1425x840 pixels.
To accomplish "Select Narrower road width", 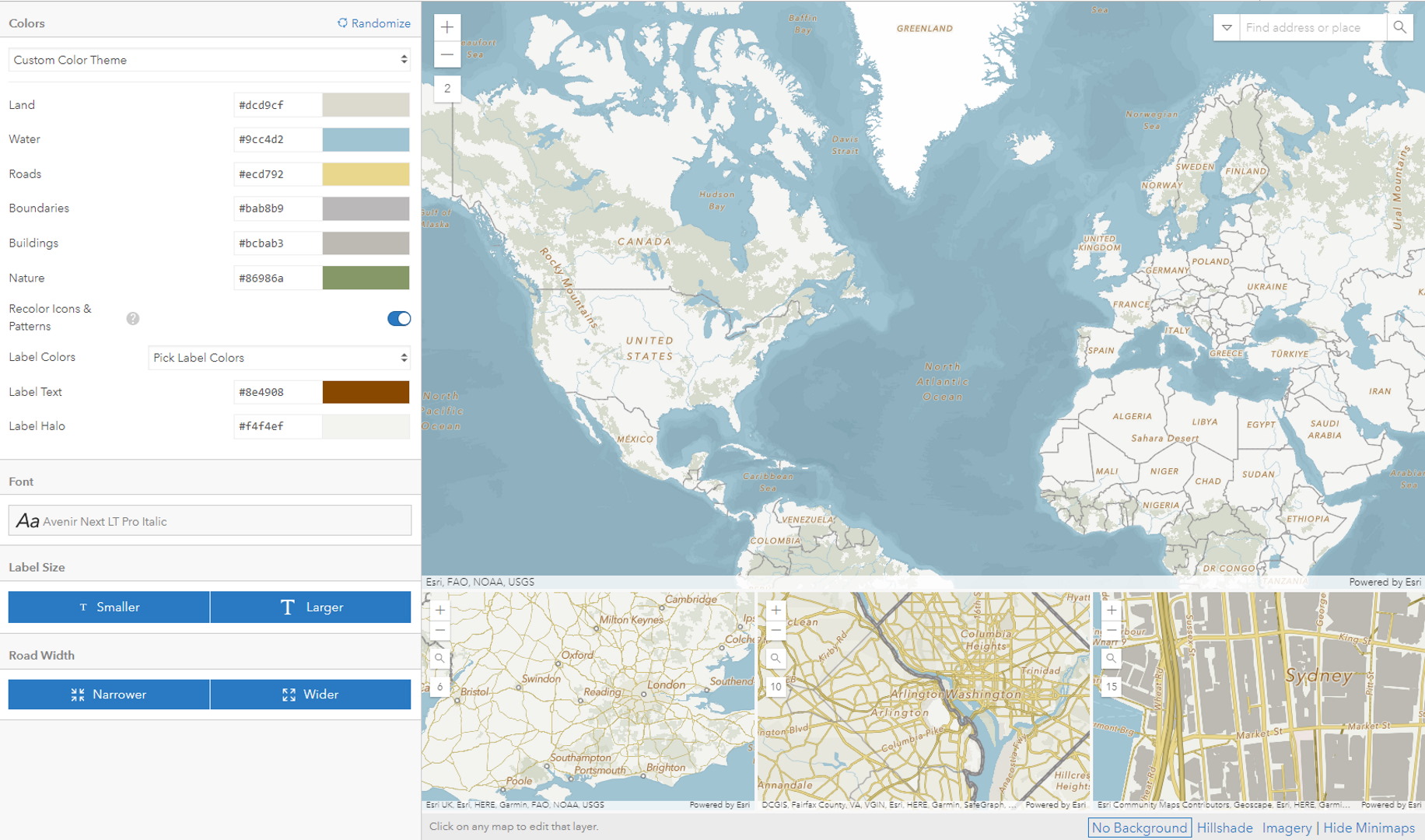I will [x=108, y=694].
